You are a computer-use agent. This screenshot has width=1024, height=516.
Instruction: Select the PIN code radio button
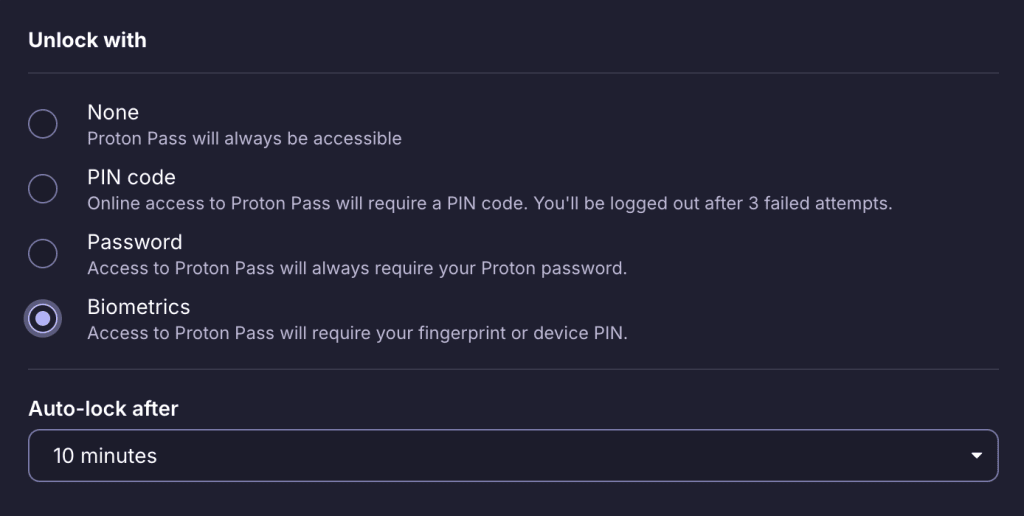click(43, 189)
